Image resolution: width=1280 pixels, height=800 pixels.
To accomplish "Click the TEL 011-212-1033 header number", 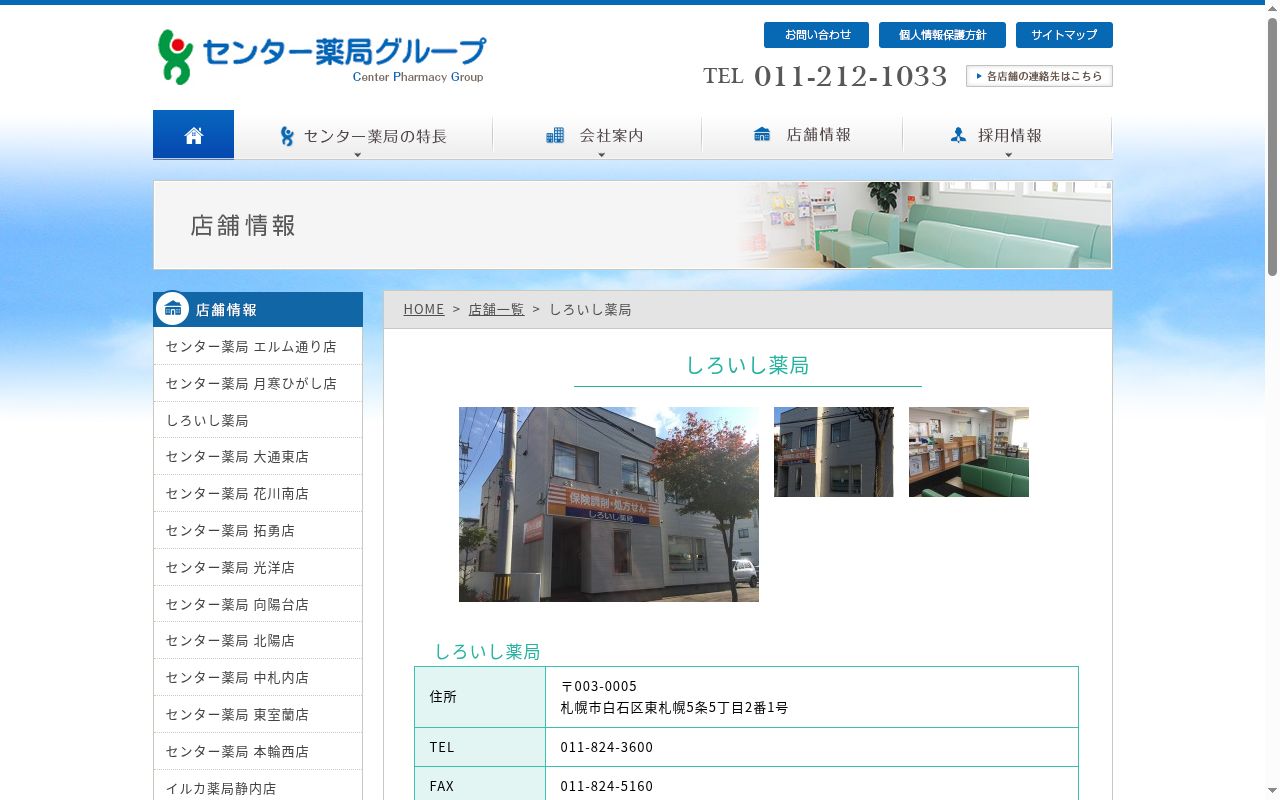I will click(x=825, y=76).
